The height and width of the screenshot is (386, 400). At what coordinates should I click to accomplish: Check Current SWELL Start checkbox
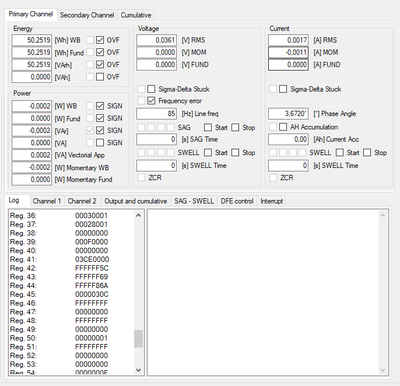click(340, 153)
